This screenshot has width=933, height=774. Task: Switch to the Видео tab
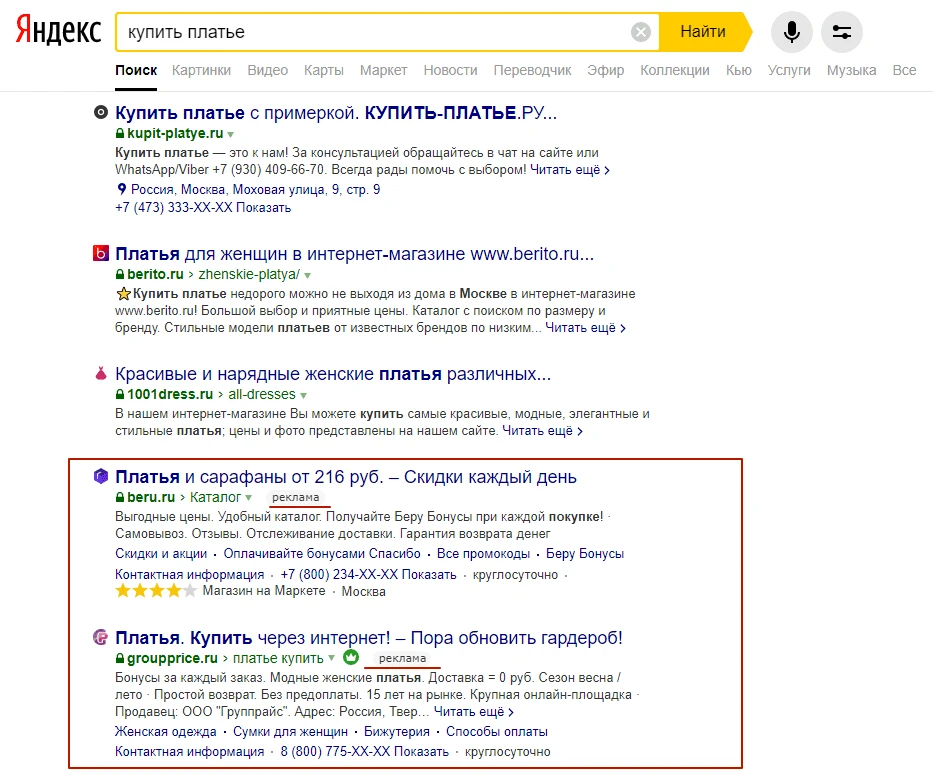coord(267,70)
